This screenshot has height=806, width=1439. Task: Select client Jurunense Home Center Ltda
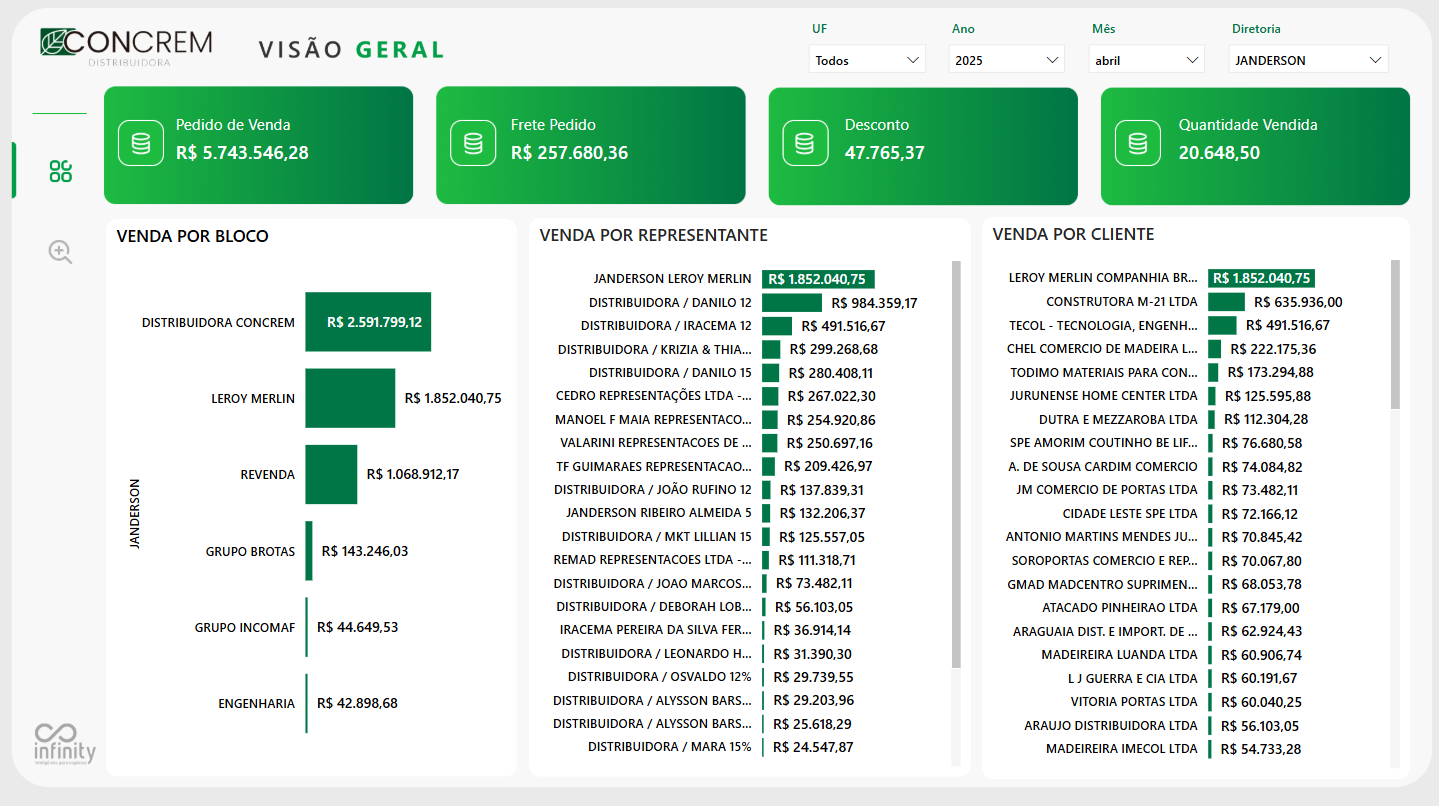tap(1104, 396)
